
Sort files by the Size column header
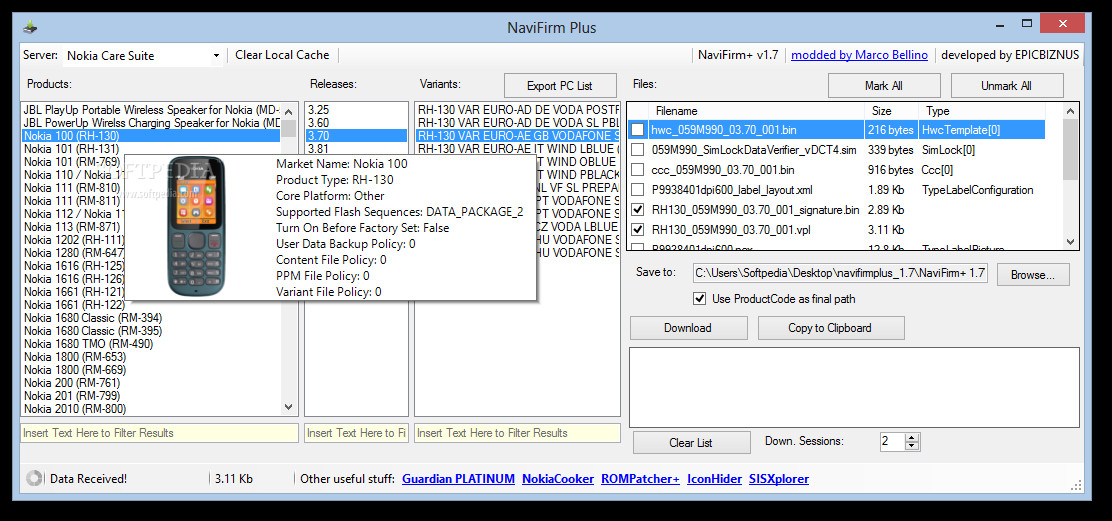(x=891, y=111)
